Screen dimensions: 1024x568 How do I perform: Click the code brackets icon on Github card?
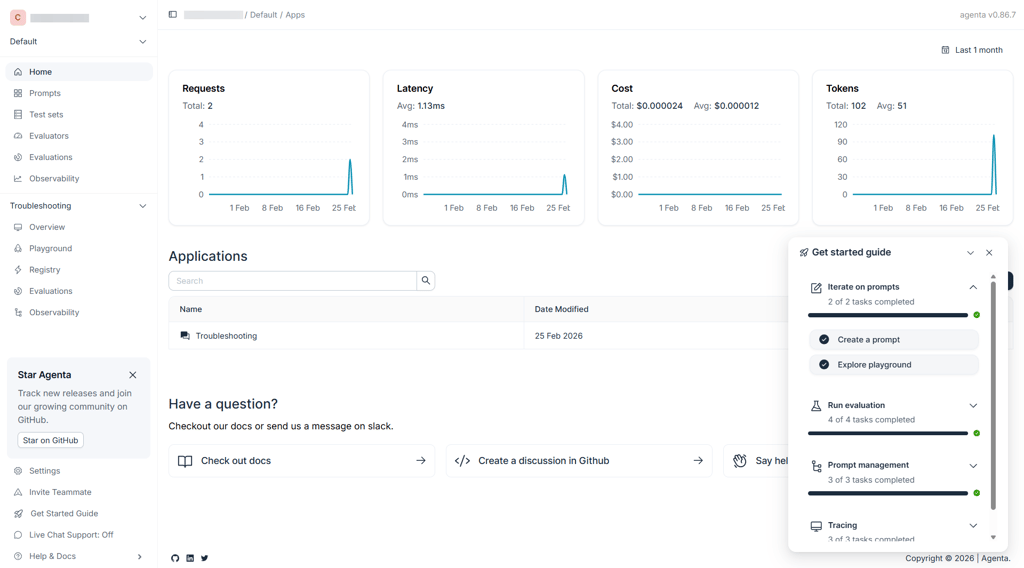point(462,461)
